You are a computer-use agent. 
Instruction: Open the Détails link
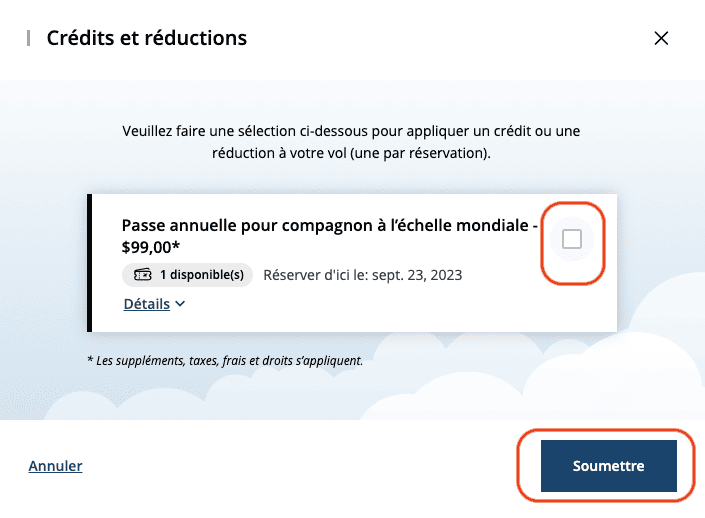coord(146,305)
